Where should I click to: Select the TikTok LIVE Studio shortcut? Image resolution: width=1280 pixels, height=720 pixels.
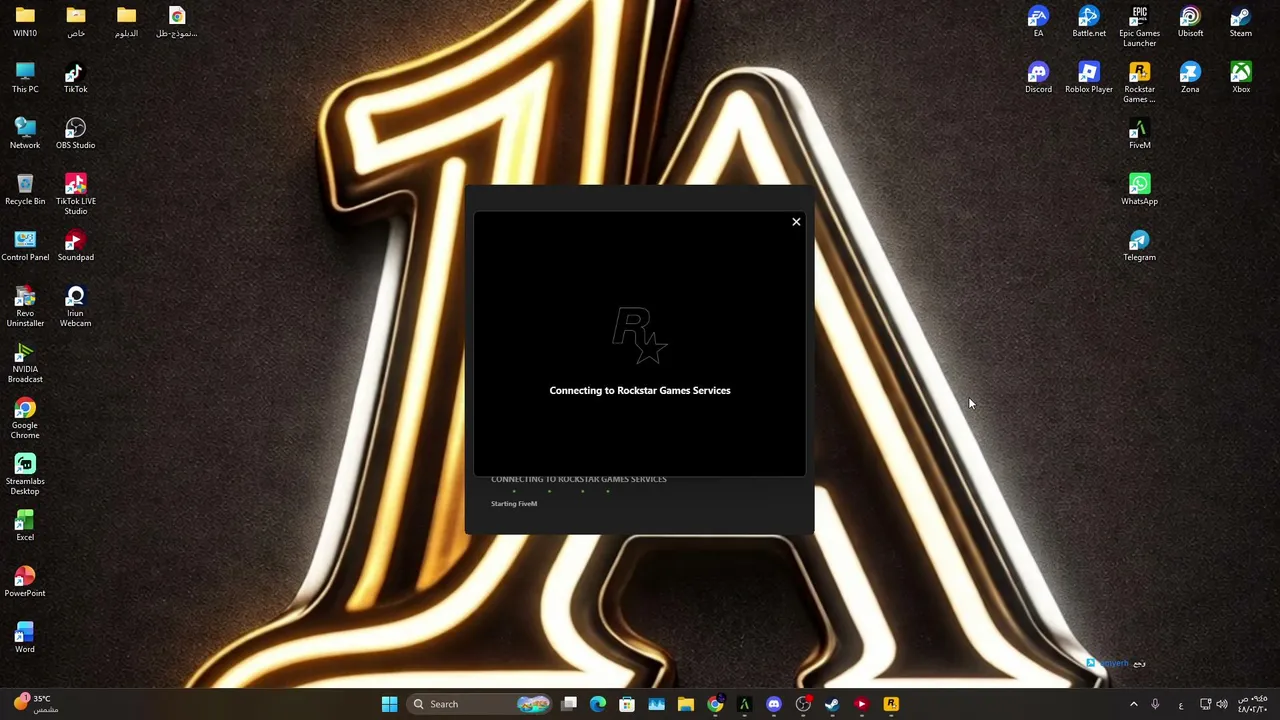[x=76, y=195]
